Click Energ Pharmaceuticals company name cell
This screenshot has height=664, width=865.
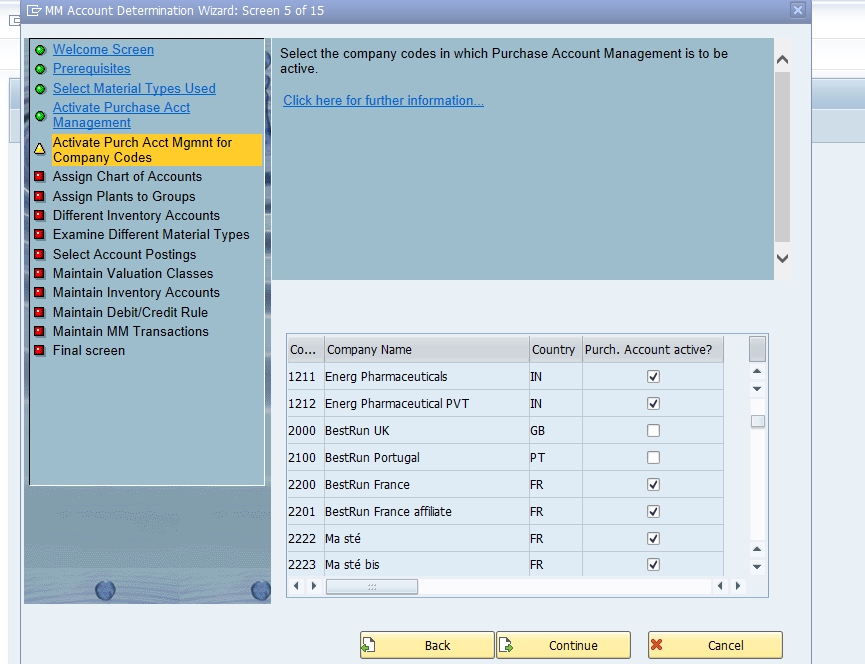tap(426, 377)
